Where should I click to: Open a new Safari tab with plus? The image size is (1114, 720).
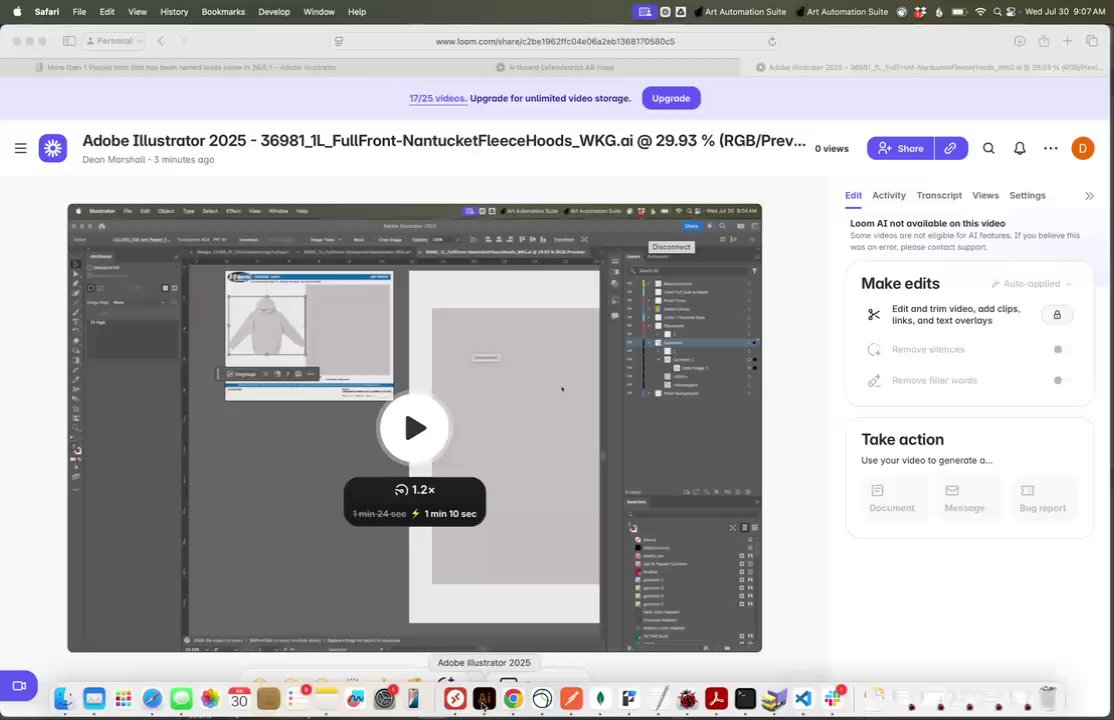[1067, 41]
